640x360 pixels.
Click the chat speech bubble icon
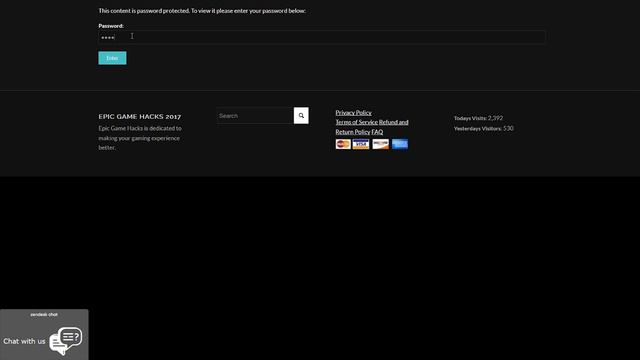click(65, 340)
